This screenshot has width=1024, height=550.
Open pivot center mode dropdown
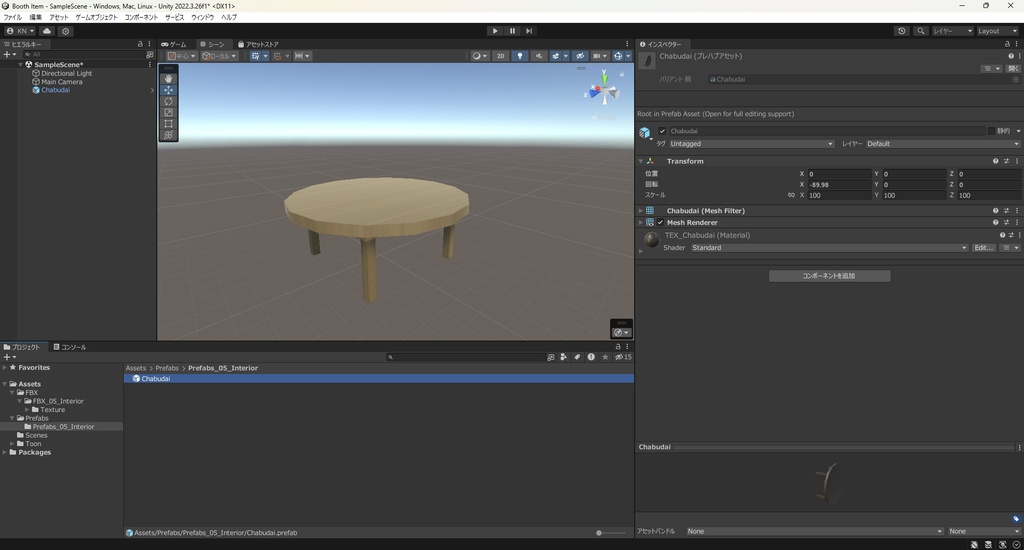click(182, 56)
